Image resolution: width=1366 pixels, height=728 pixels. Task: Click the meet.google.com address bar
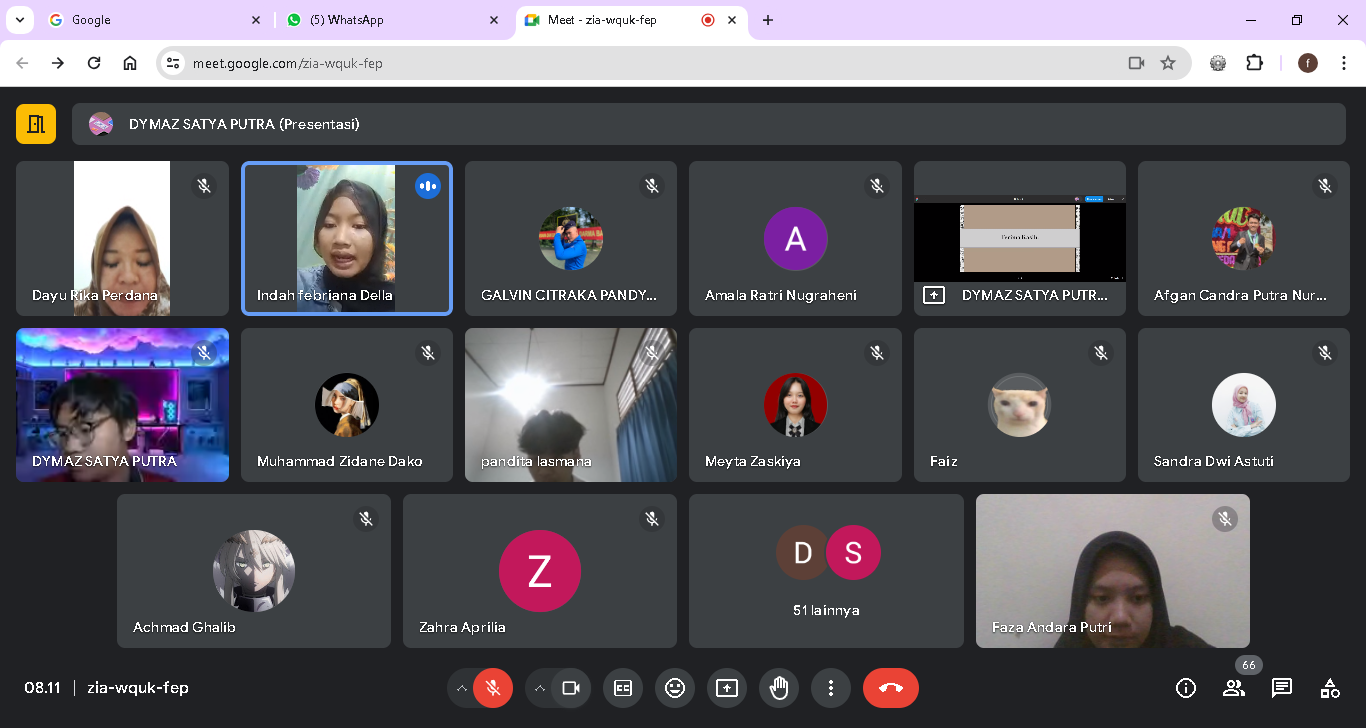point(640,63)
